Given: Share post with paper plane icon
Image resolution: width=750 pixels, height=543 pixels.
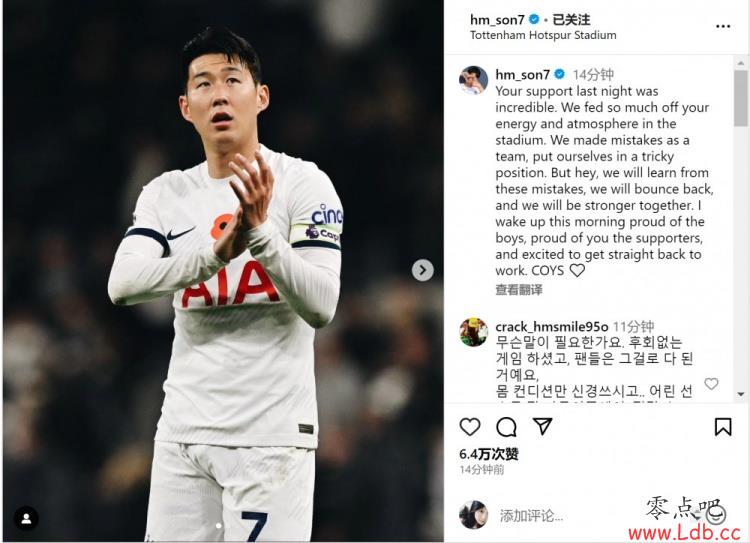Looking at the screenshot, I should (x=542, y=426).
